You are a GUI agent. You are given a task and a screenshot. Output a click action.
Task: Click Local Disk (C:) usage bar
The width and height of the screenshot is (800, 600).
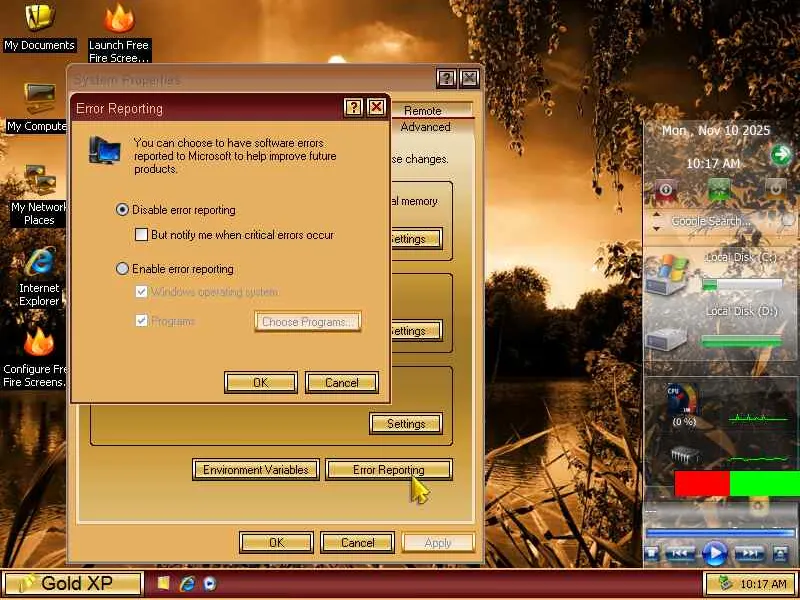742,285
